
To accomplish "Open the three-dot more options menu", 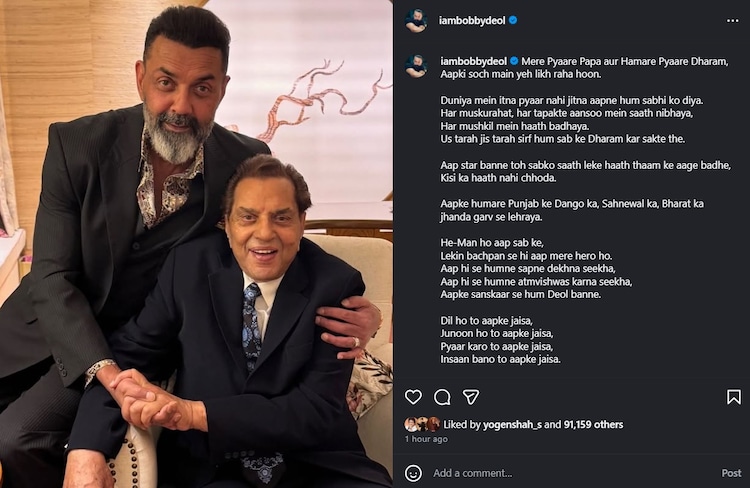I will pos(733,20).
